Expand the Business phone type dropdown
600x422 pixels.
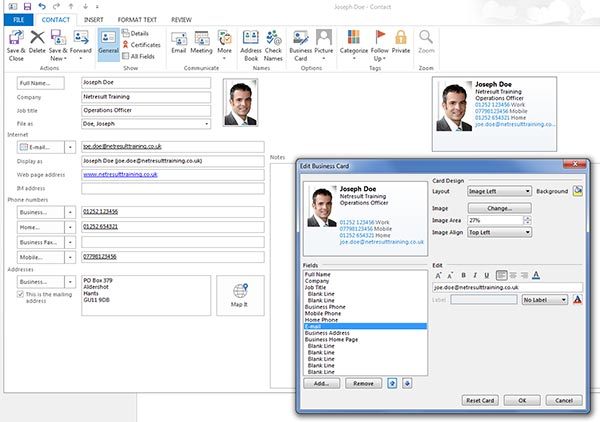point(70,212)
